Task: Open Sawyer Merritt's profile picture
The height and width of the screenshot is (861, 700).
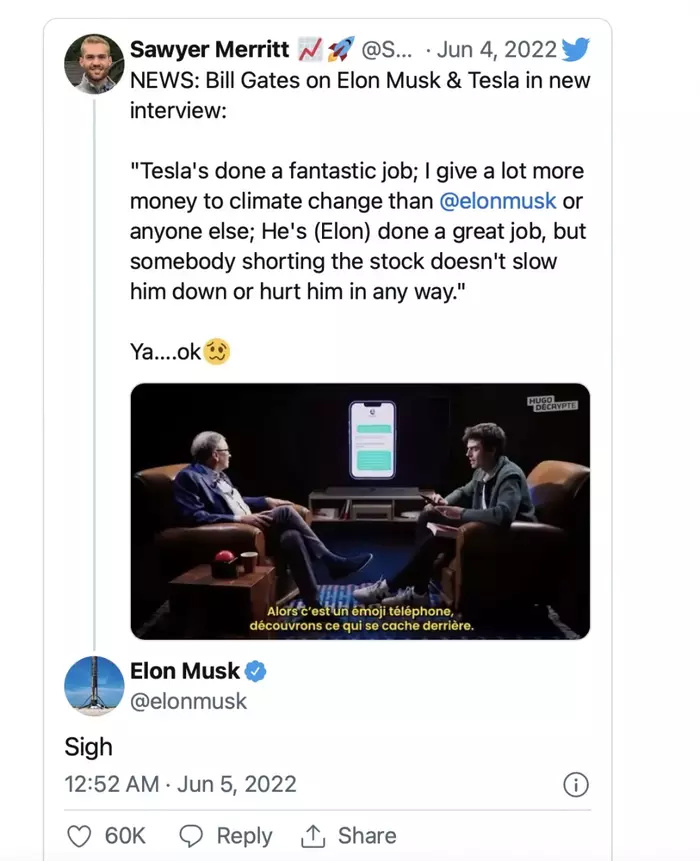Action: (x=94, y=65)
